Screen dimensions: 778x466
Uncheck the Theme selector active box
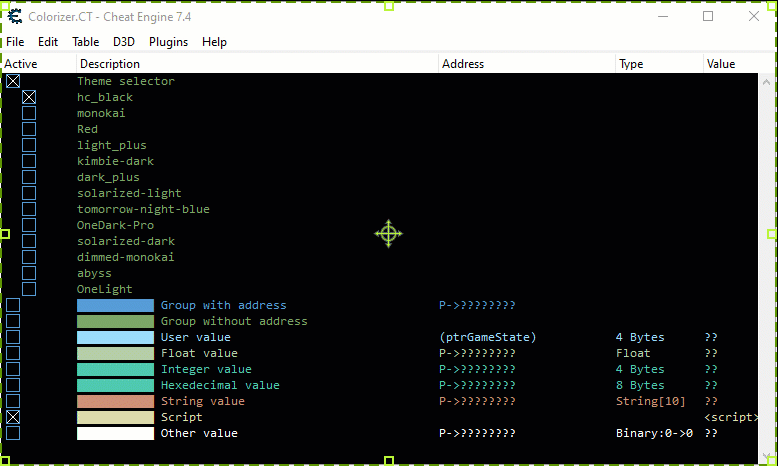tap(13, 81)
